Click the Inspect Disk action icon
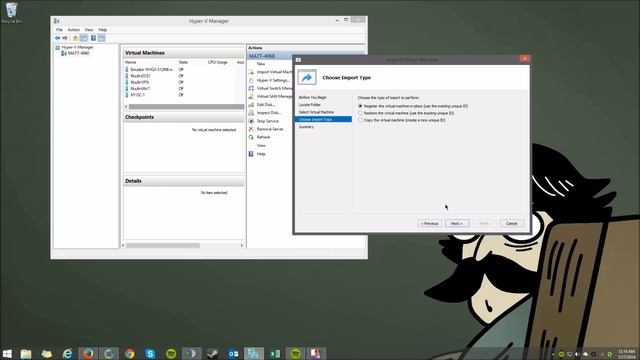The height and width of the screenshot is (360, 640). [x=251, y=113]
